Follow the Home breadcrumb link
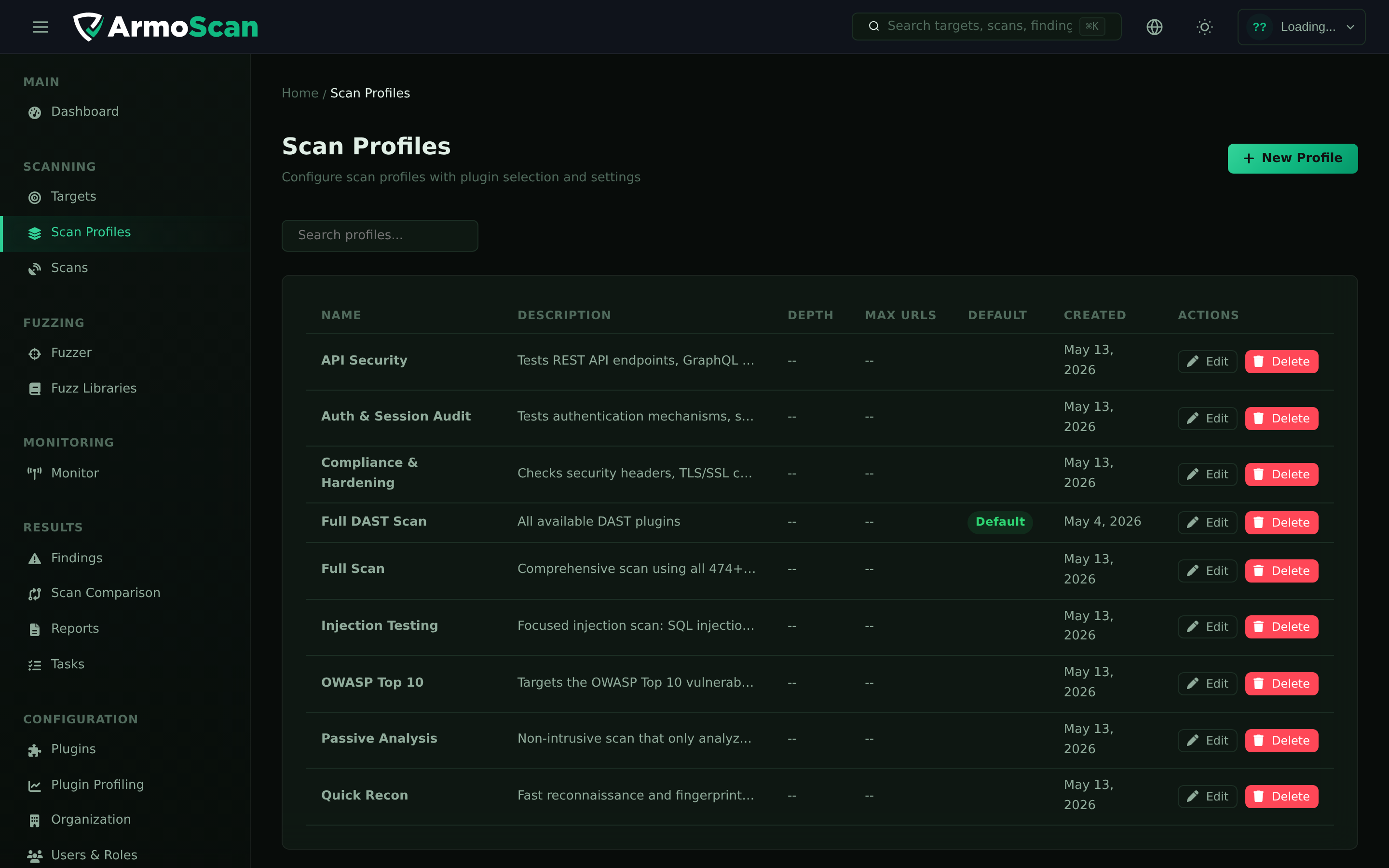This screenshot has width=1389, height=868. tap(300, 93)
